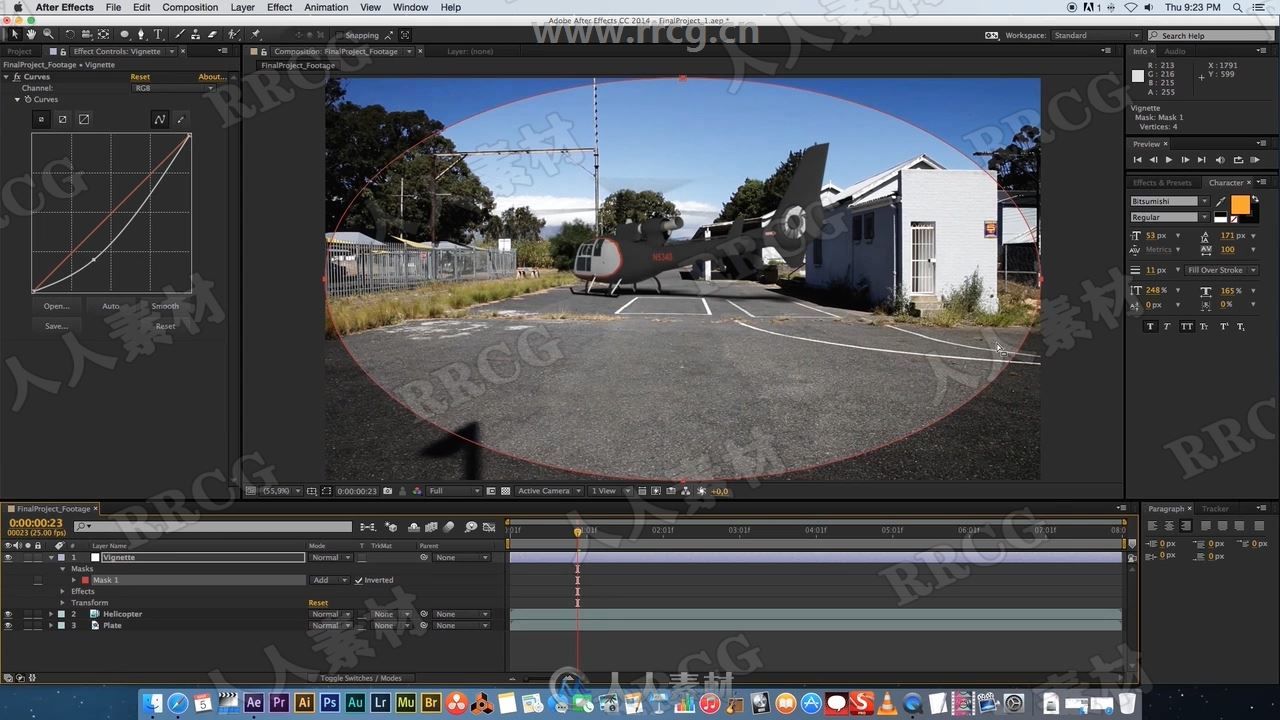
Task: Open the Bitsumishi font family dropdown
Action: (1170, 201)
